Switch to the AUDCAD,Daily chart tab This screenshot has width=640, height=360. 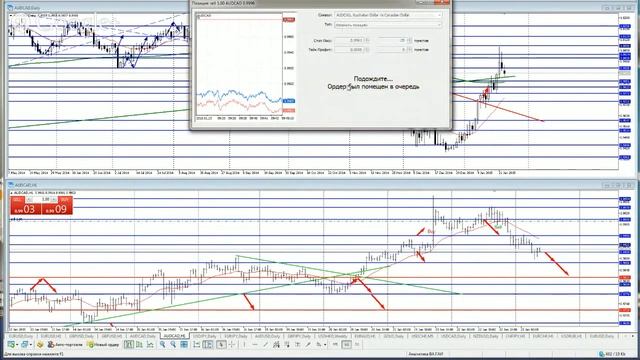(x=143, y=336)
